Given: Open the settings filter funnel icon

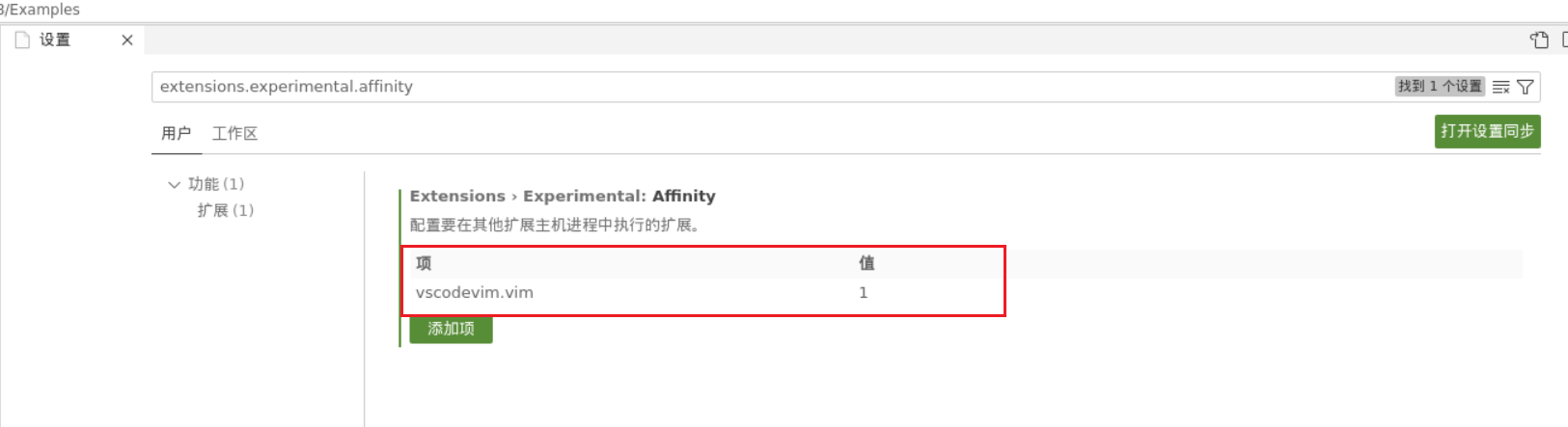Looking at the screenshot, I should pos(1526,87).
